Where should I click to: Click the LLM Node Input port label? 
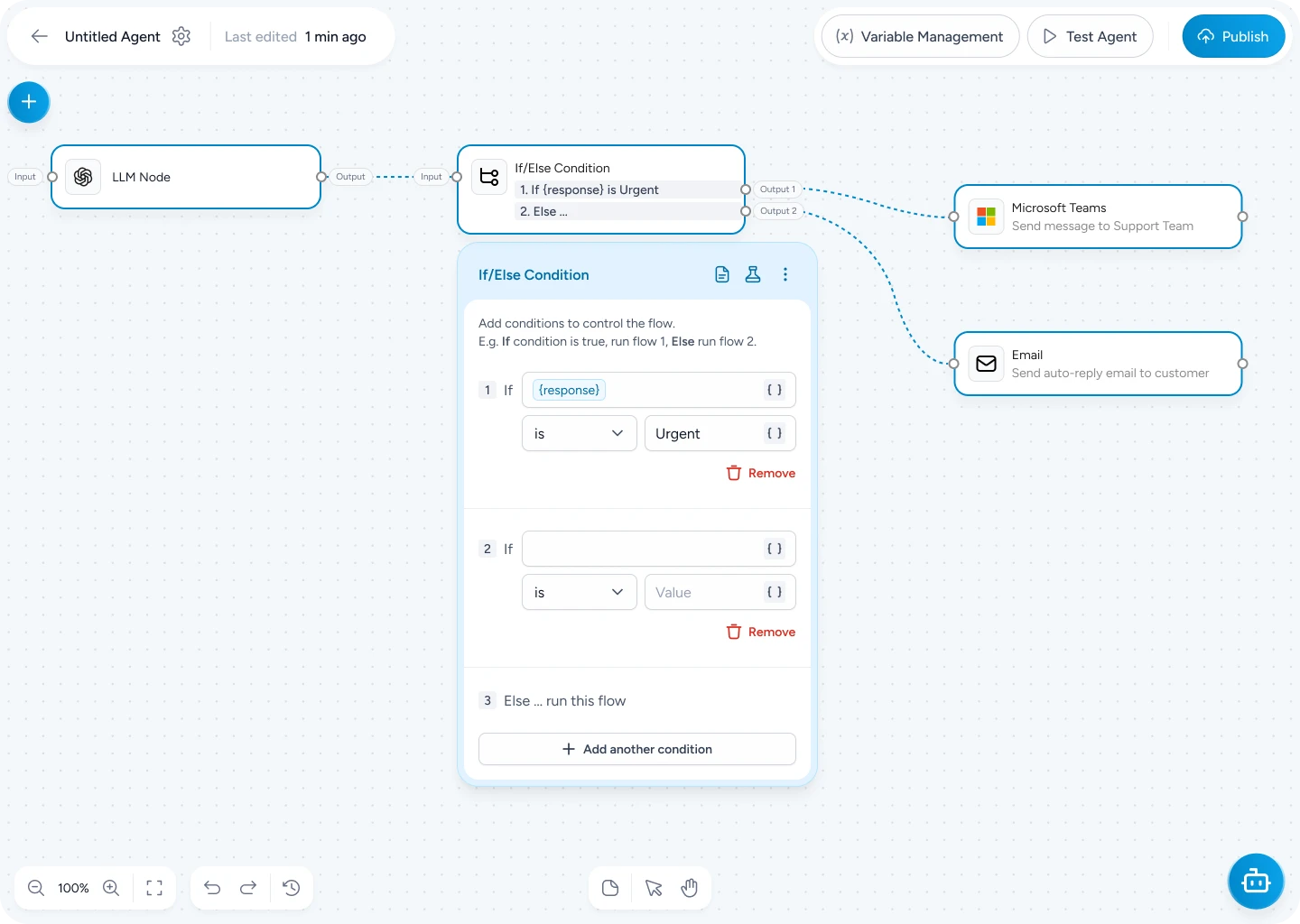tap(25, 177)
